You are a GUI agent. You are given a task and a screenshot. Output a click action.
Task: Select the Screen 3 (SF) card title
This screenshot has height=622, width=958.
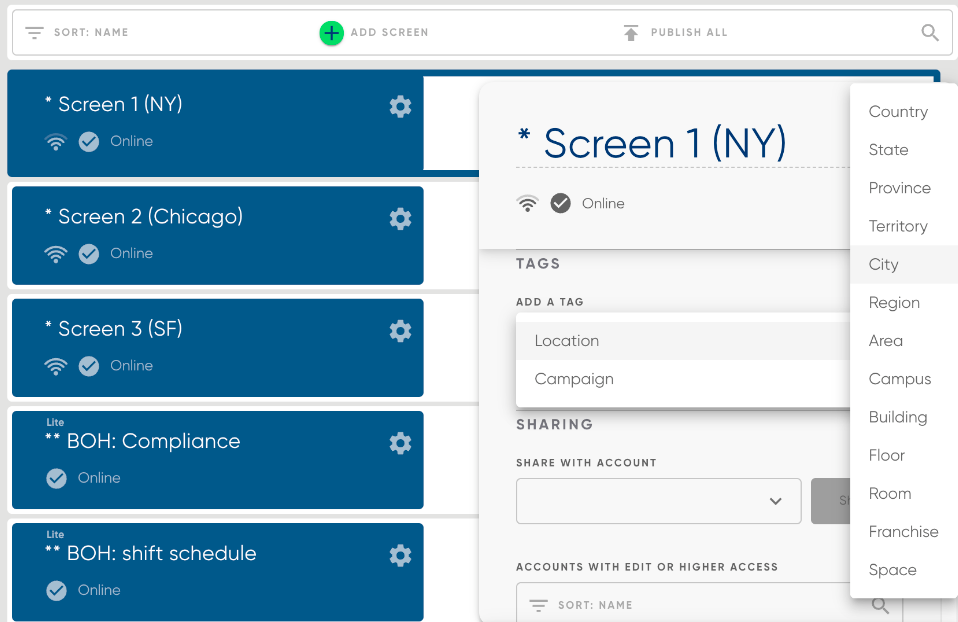[x=114, y=329]
